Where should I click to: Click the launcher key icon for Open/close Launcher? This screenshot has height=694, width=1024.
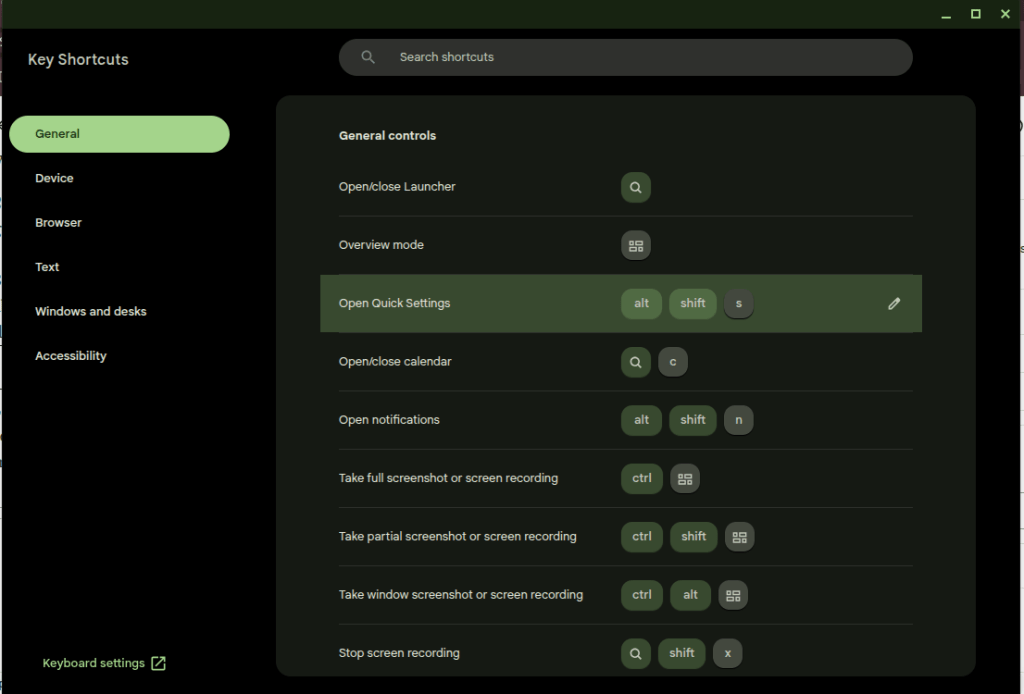click(x=636, y=187)
